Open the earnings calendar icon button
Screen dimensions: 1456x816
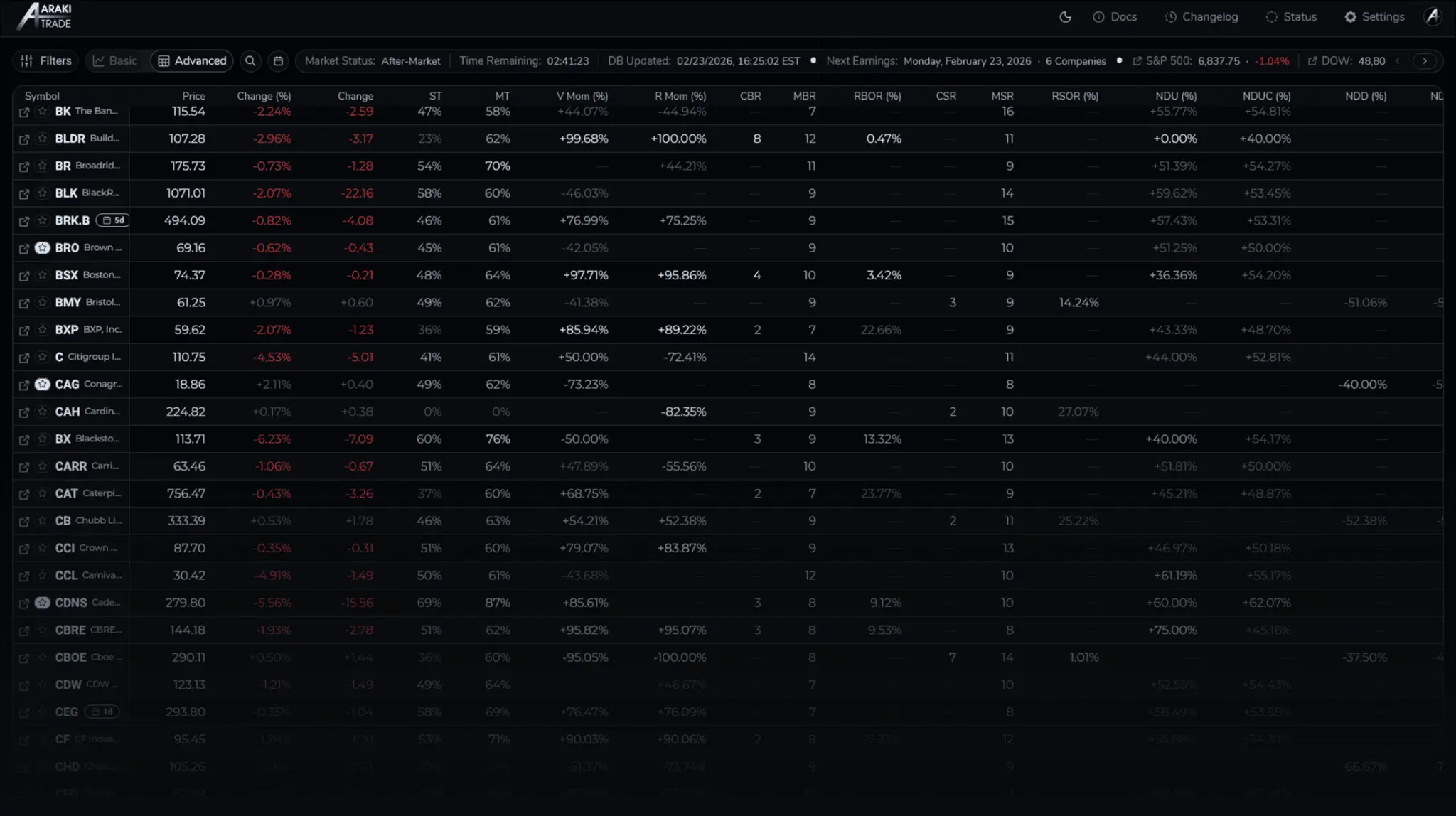click(x=278, y=61)
